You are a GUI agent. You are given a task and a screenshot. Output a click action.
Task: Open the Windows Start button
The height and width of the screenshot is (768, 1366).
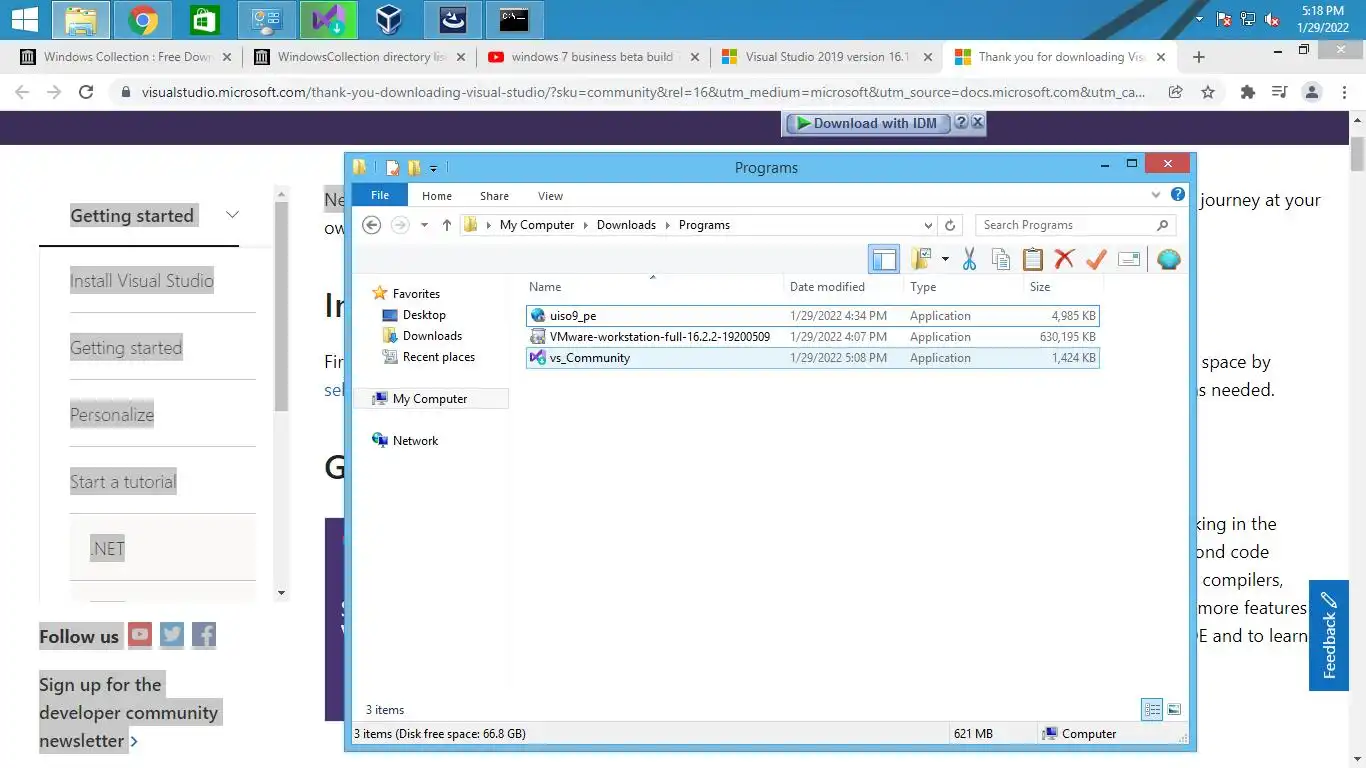click(x=24, y=19)
